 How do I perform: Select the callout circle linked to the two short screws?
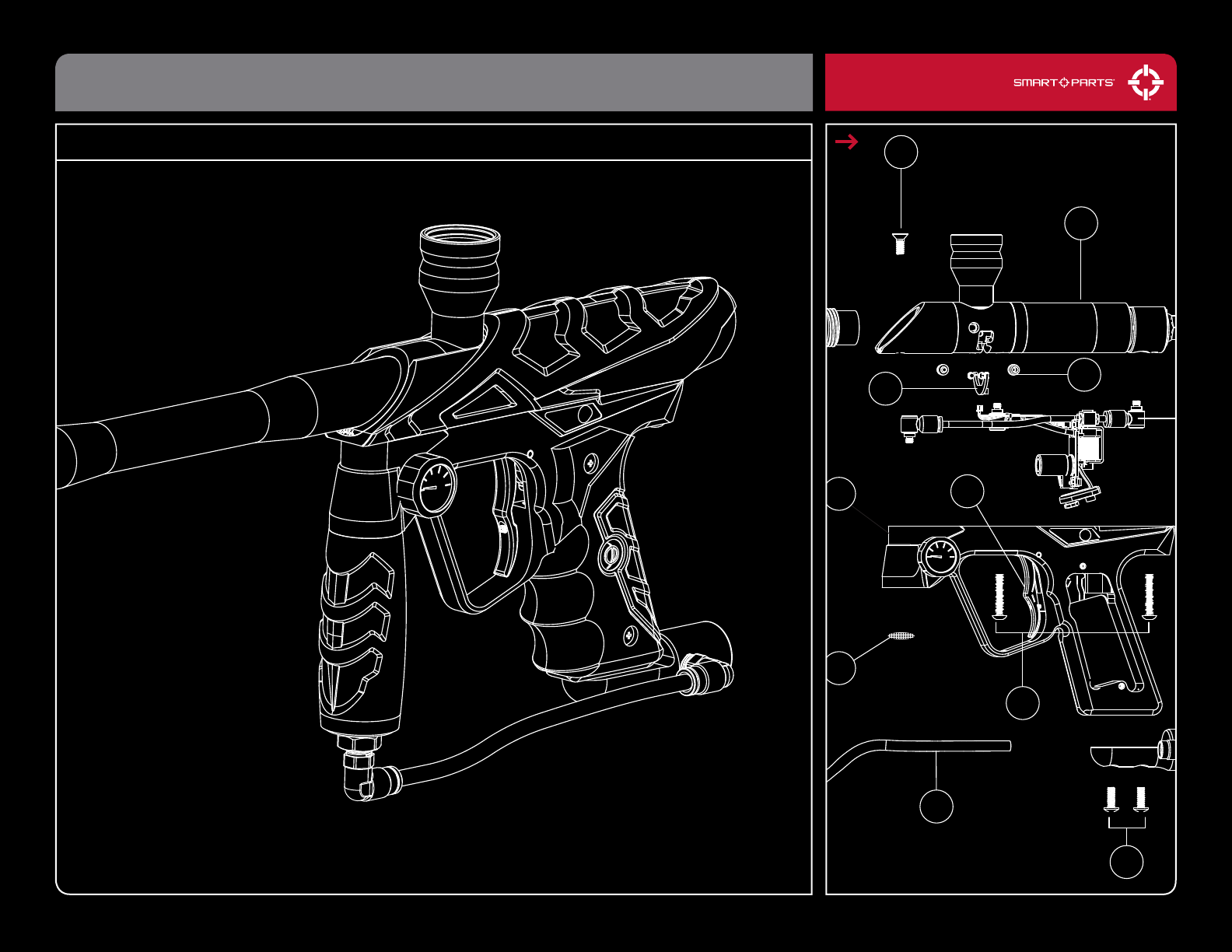point(1126,862)
